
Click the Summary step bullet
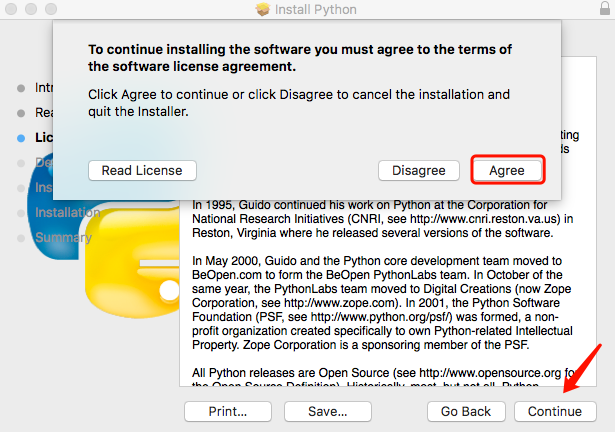pos(22,238)
